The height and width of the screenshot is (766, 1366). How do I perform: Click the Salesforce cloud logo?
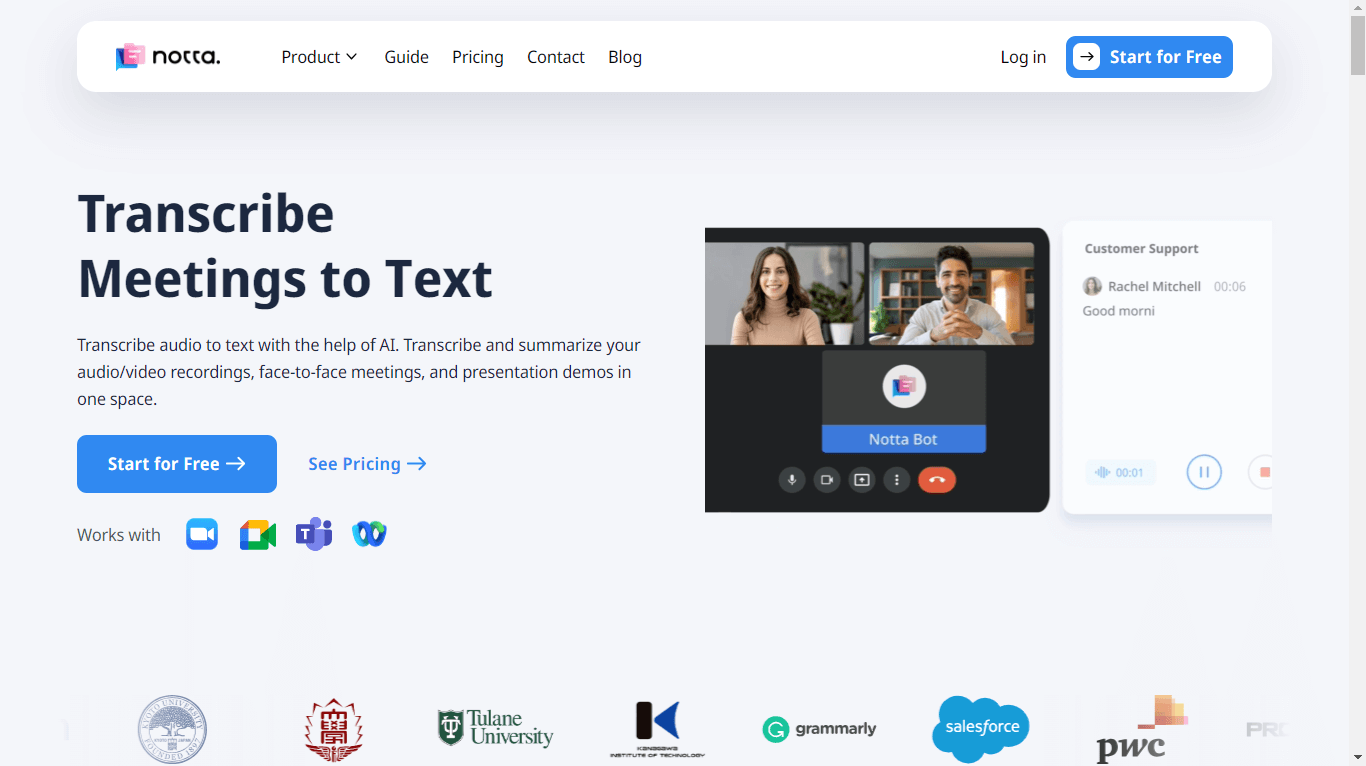pyautogui.click(x=981, y=729)
